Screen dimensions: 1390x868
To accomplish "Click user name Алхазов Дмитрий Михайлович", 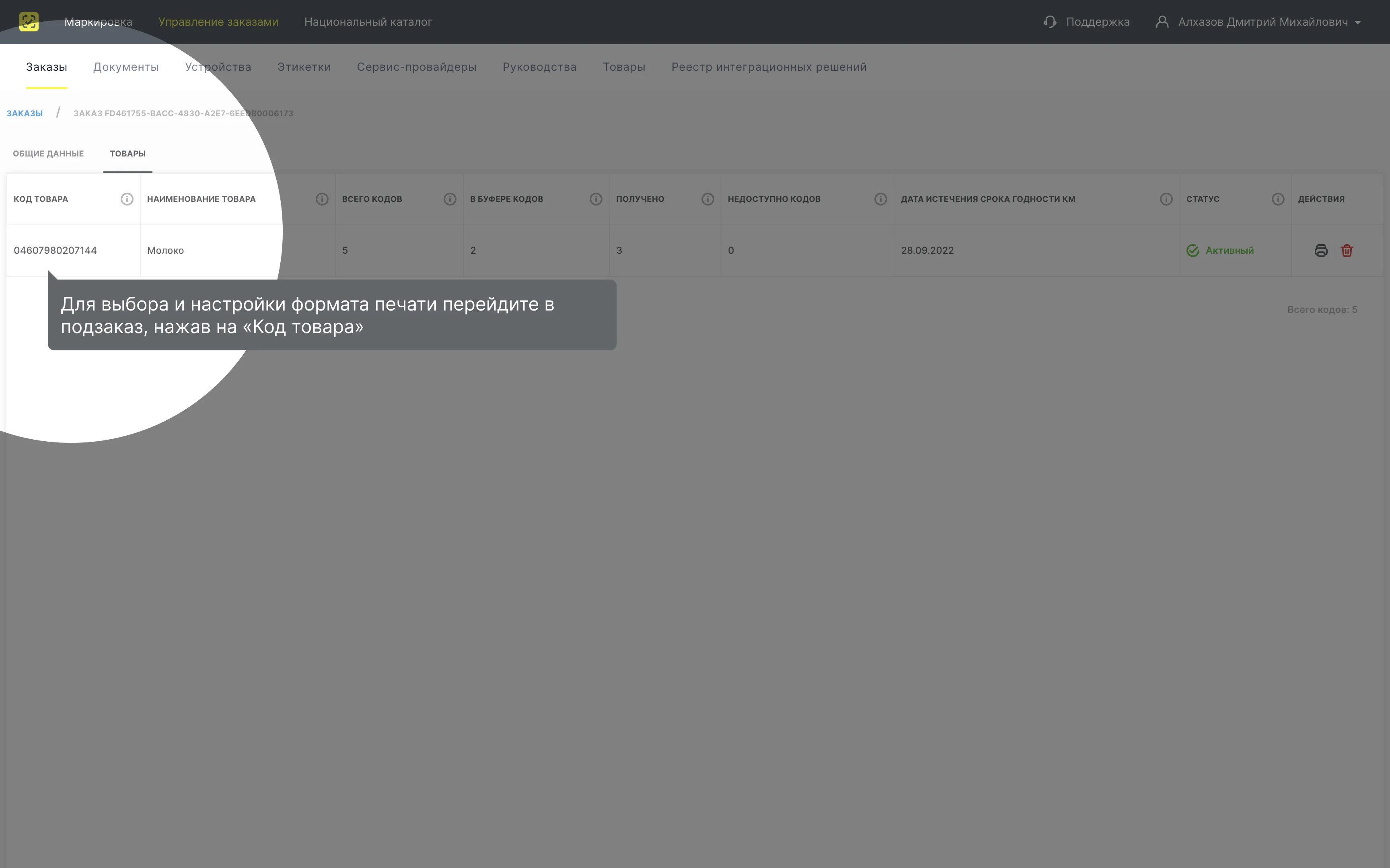I will pos(1263,22).
